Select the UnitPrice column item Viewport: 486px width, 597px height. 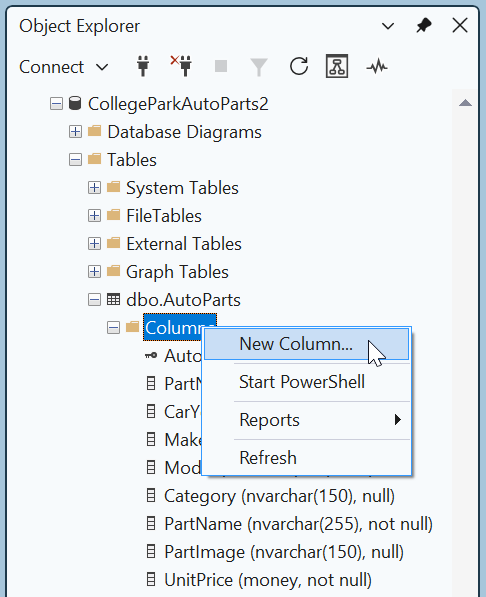(268, 580)
